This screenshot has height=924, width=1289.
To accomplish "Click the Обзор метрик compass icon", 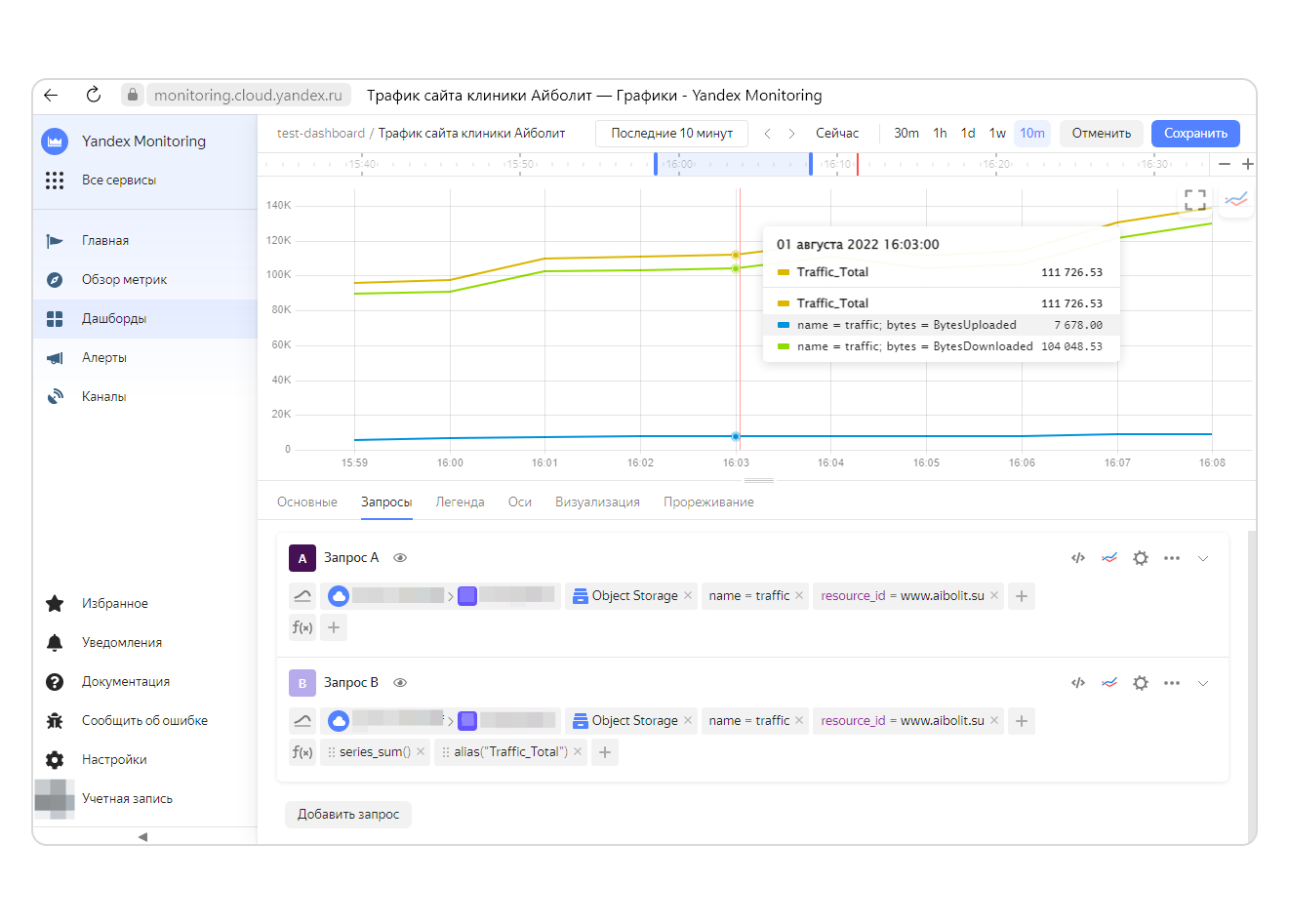I will (55, 280).
